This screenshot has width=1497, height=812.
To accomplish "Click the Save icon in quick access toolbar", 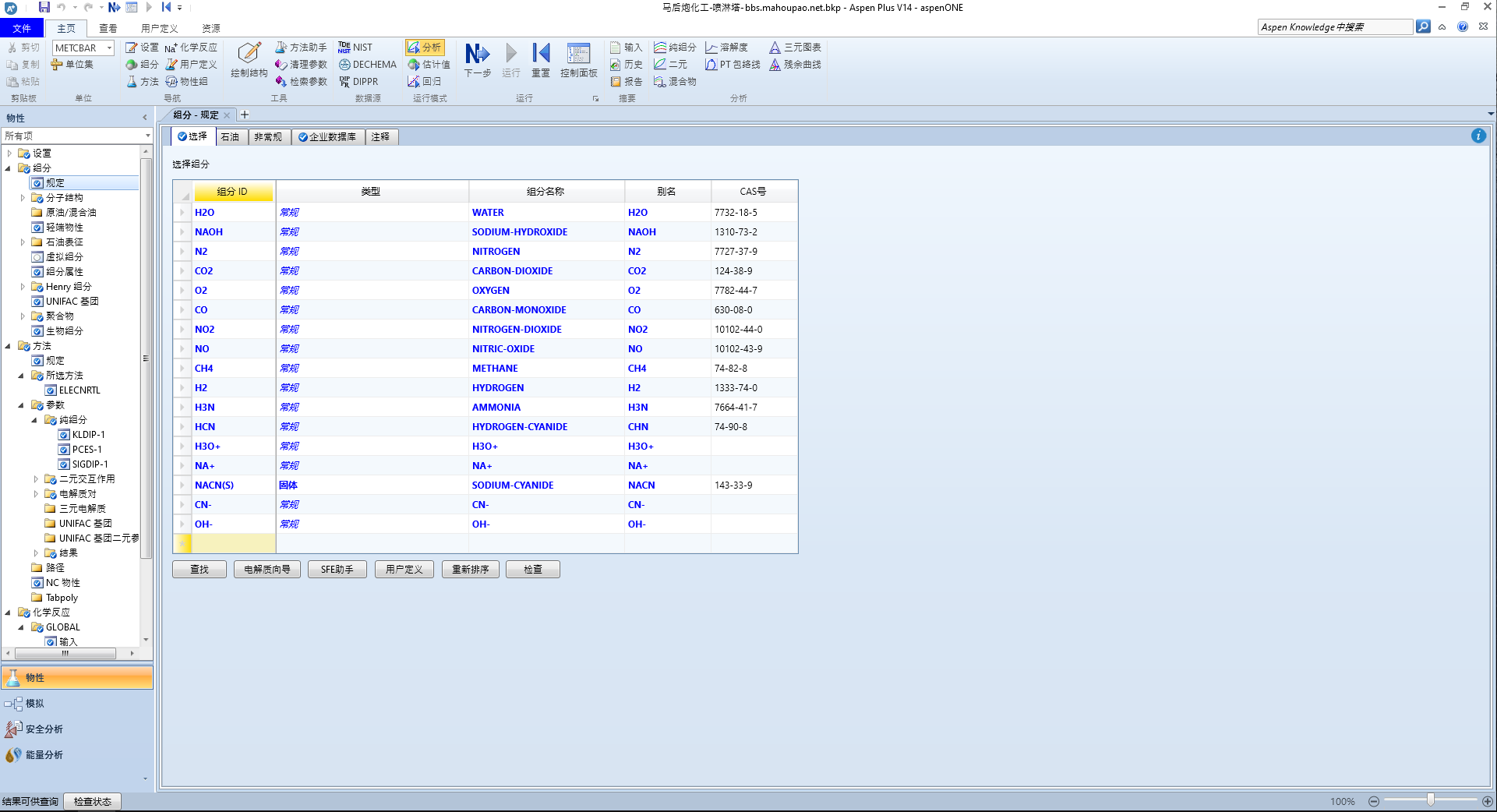I will (x=44, y=7).
